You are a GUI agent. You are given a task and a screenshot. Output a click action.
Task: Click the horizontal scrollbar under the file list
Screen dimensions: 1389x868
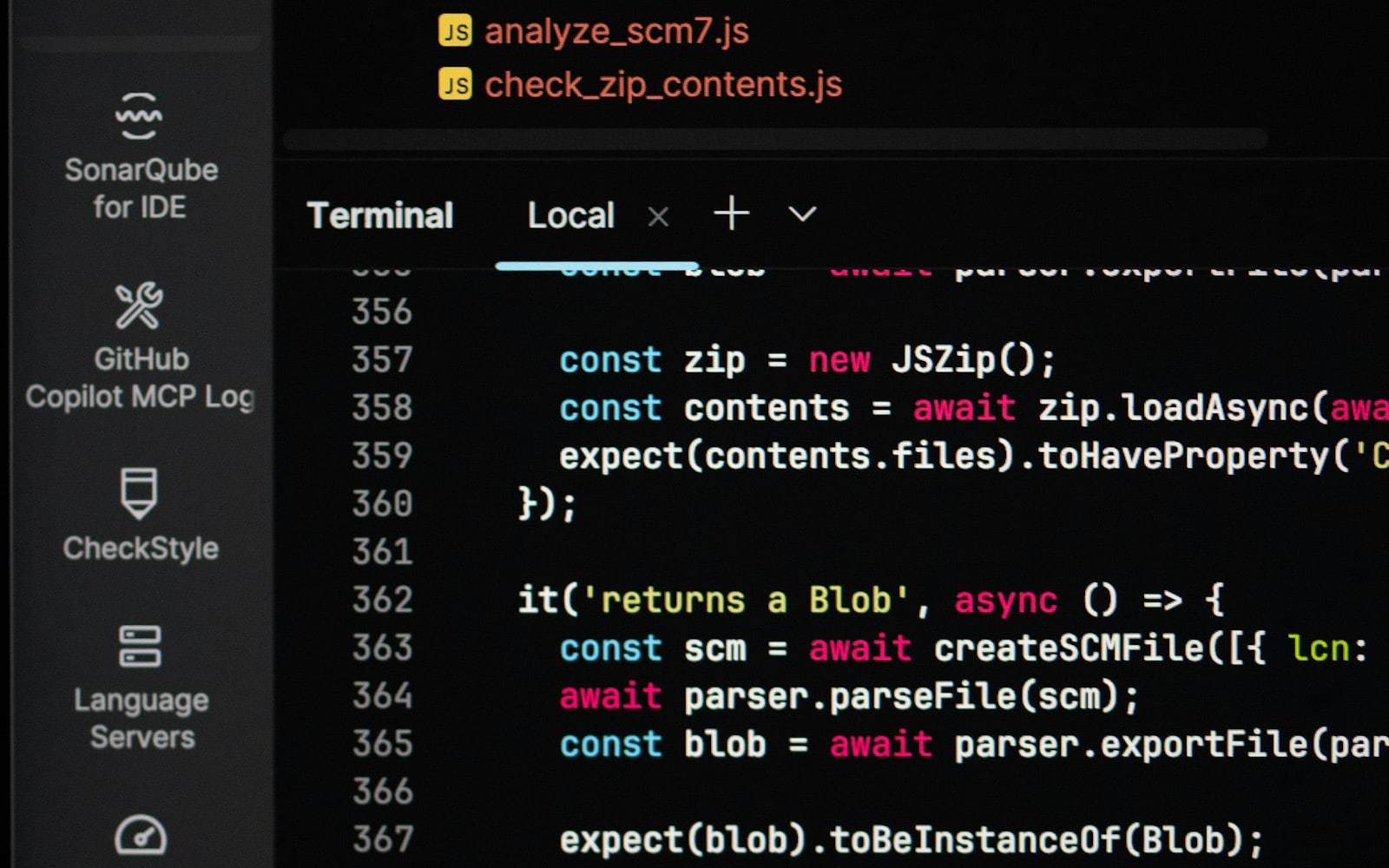[775, 139]
